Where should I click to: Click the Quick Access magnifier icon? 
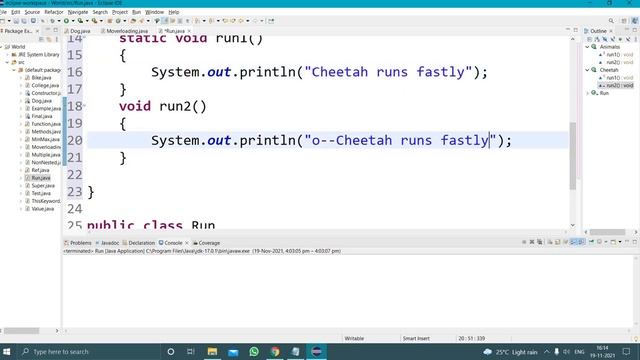click(611, 21)
